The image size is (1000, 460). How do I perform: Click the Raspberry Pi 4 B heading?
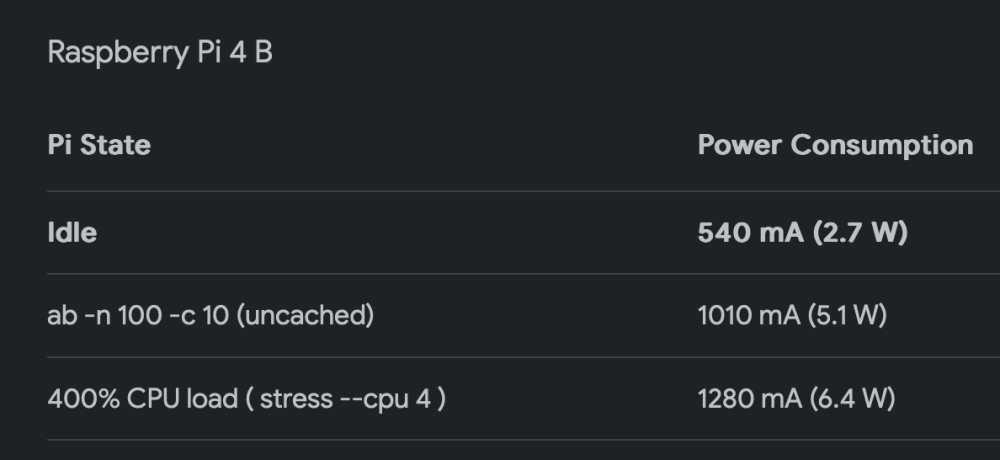click(x=160, y=52)
